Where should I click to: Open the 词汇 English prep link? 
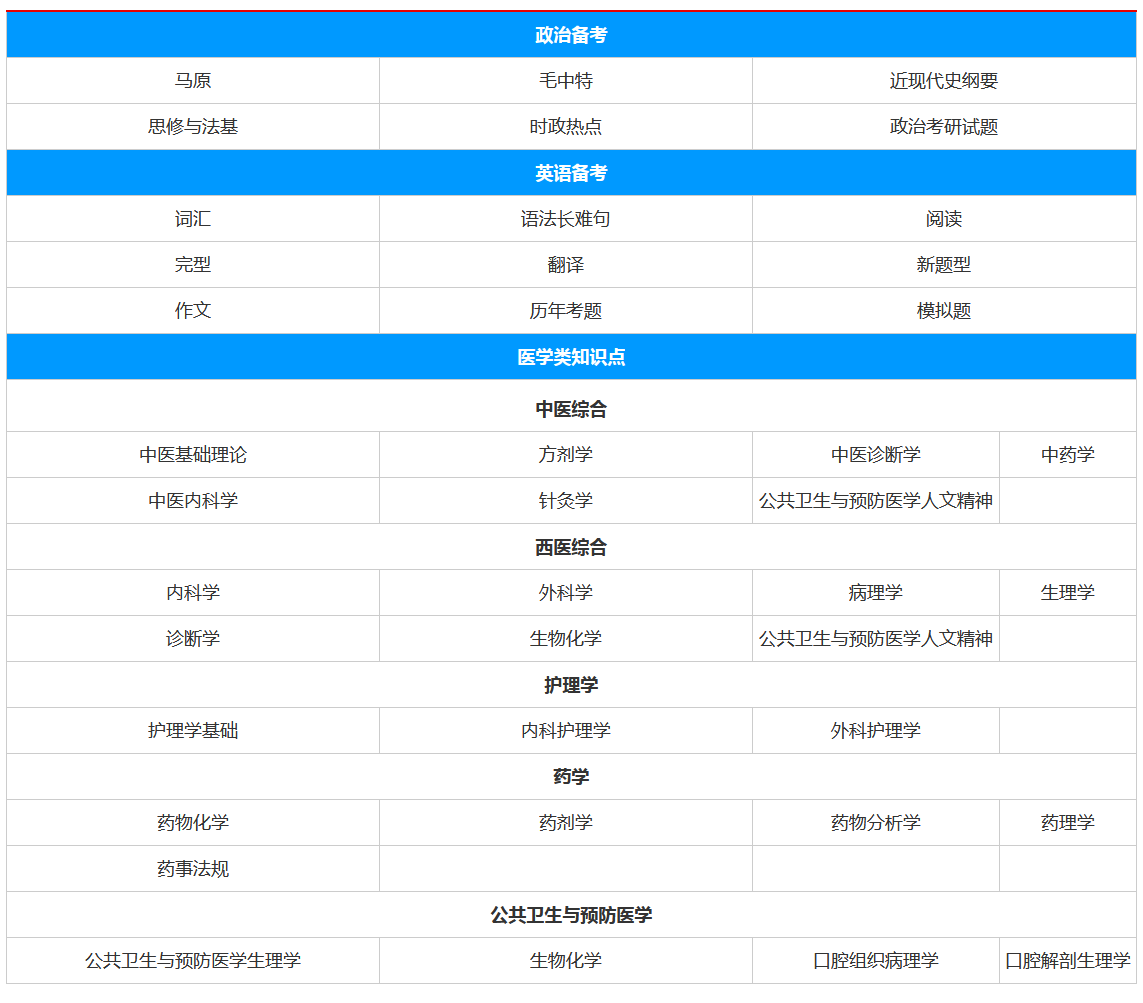pyautogui.click(x=193, y=219)
